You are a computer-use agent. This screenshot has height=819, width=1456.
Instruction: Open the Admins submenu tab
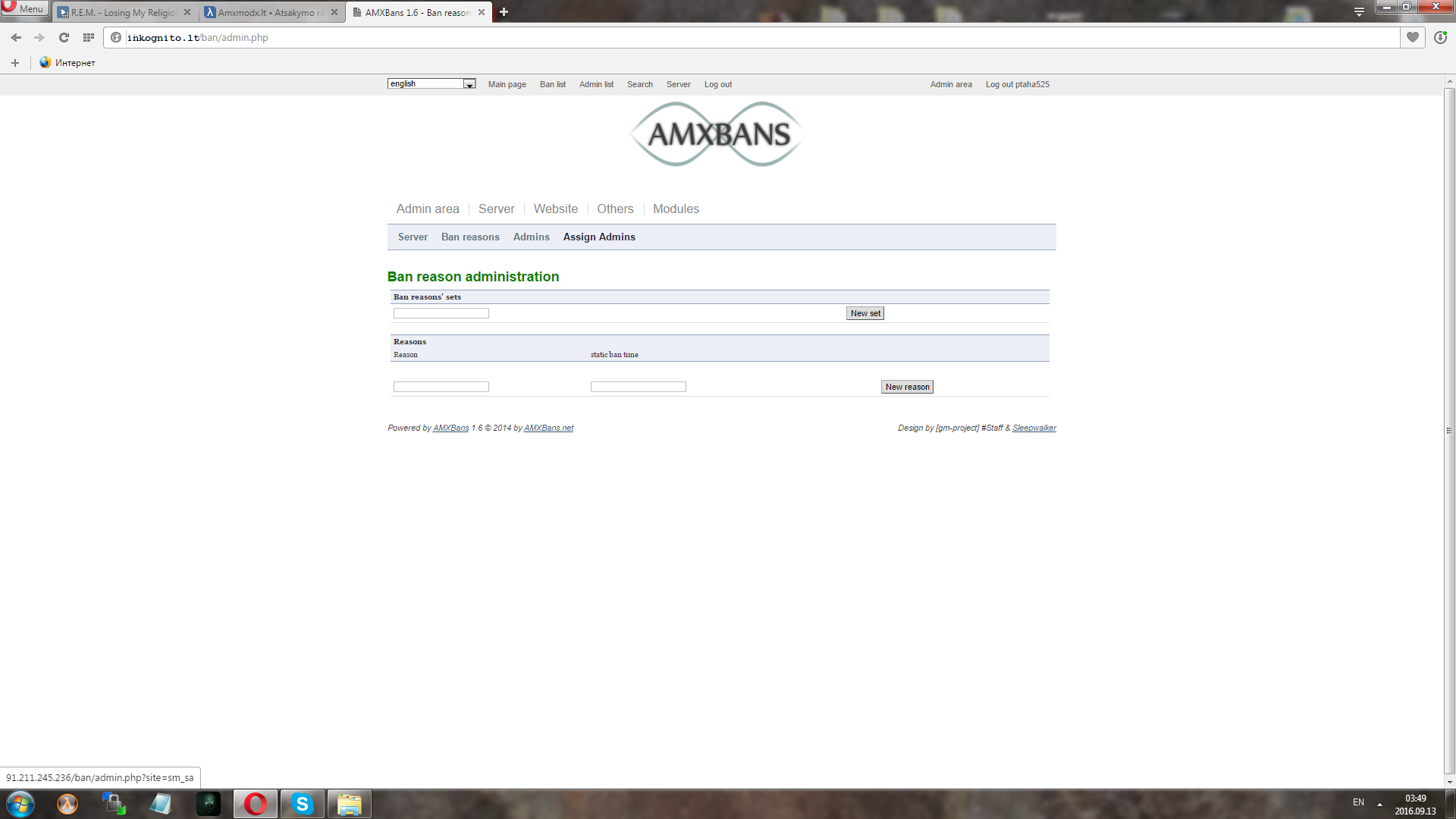click(532, 237)
